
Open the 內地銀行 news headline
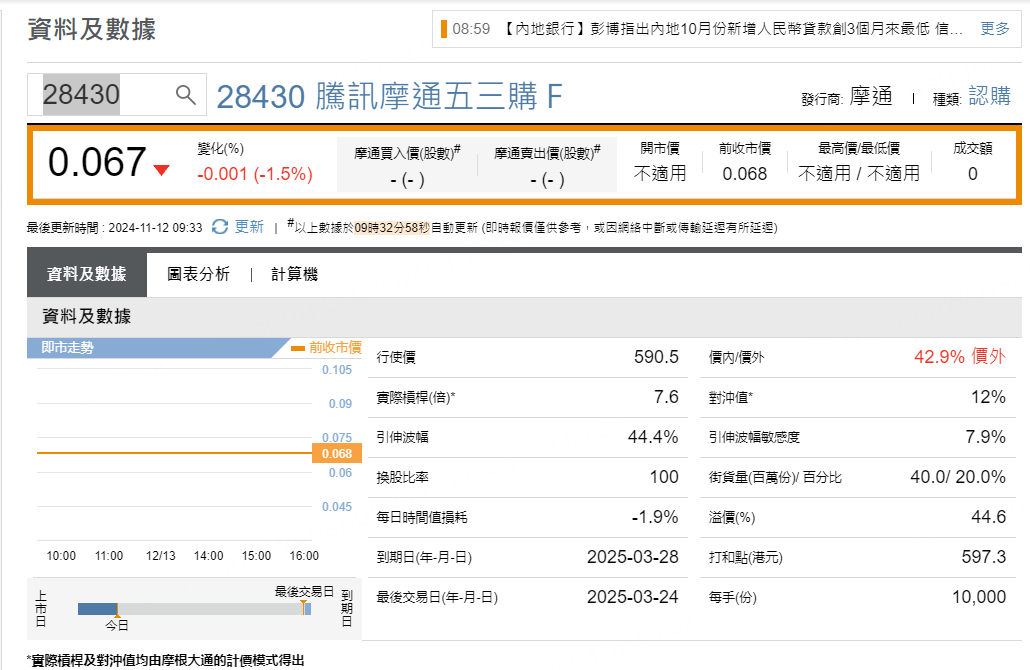click(x=732, y=29)
